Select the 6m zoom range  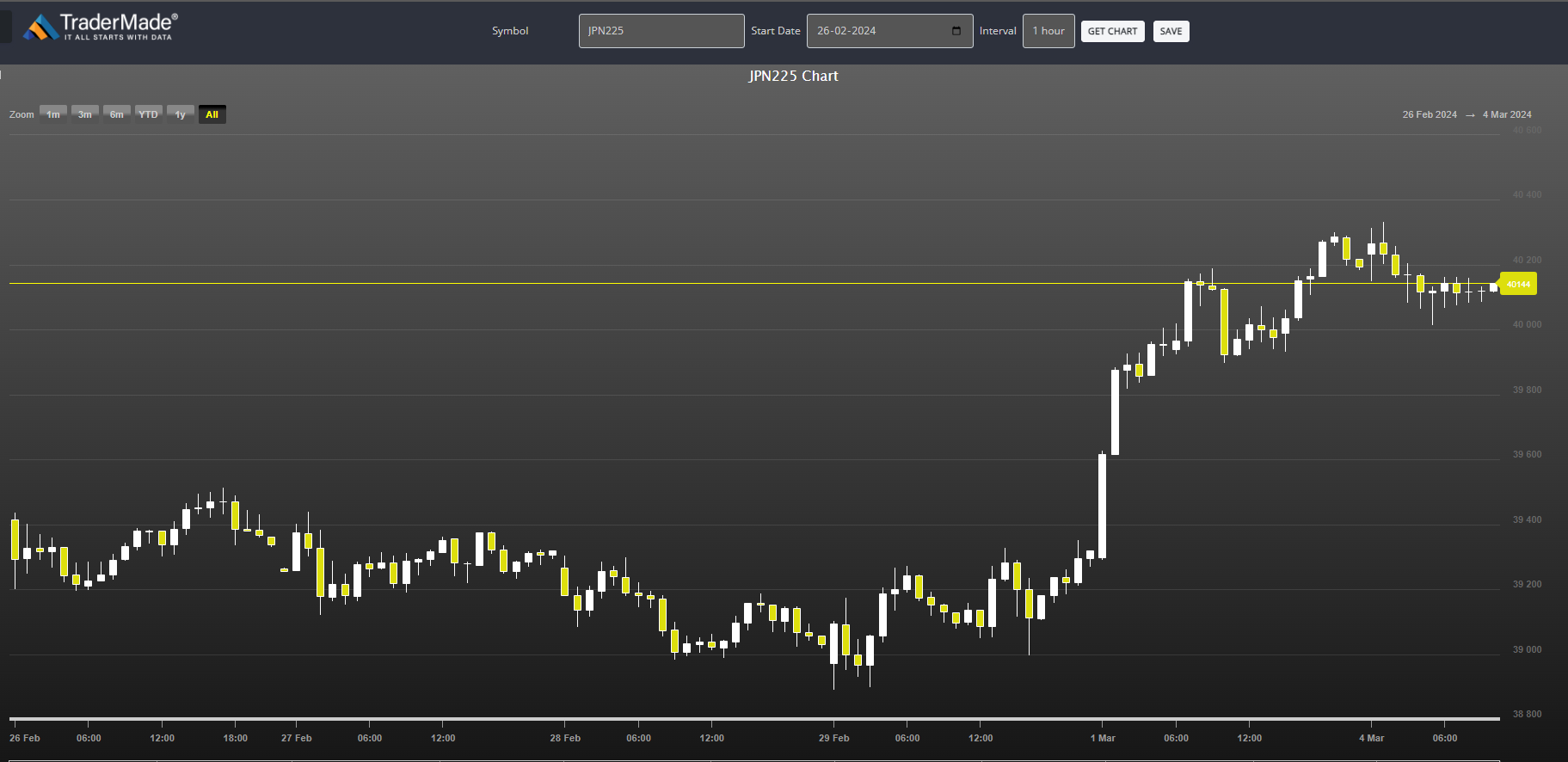point(117,114)
